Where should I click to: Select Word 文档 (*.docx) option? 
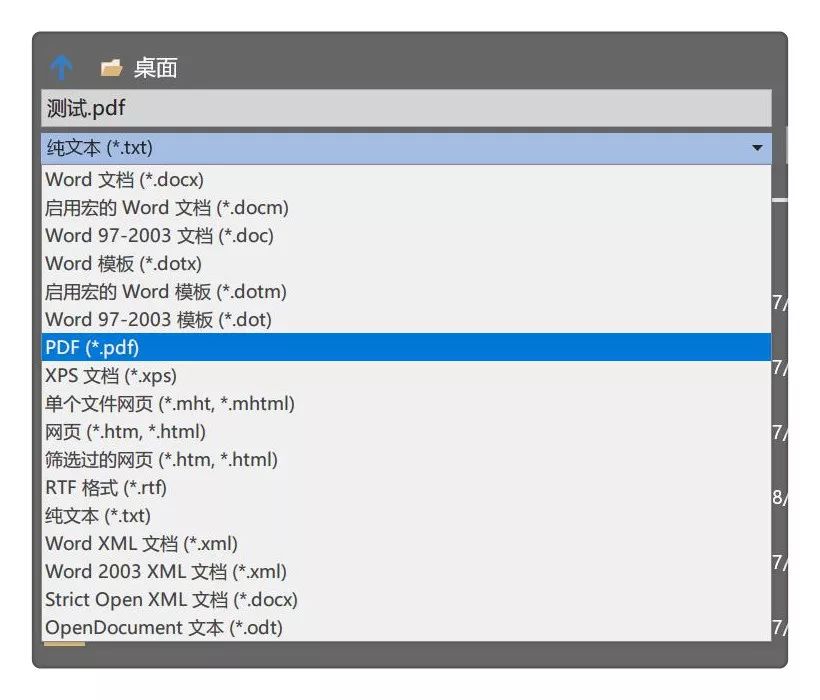tap(406, 180)
